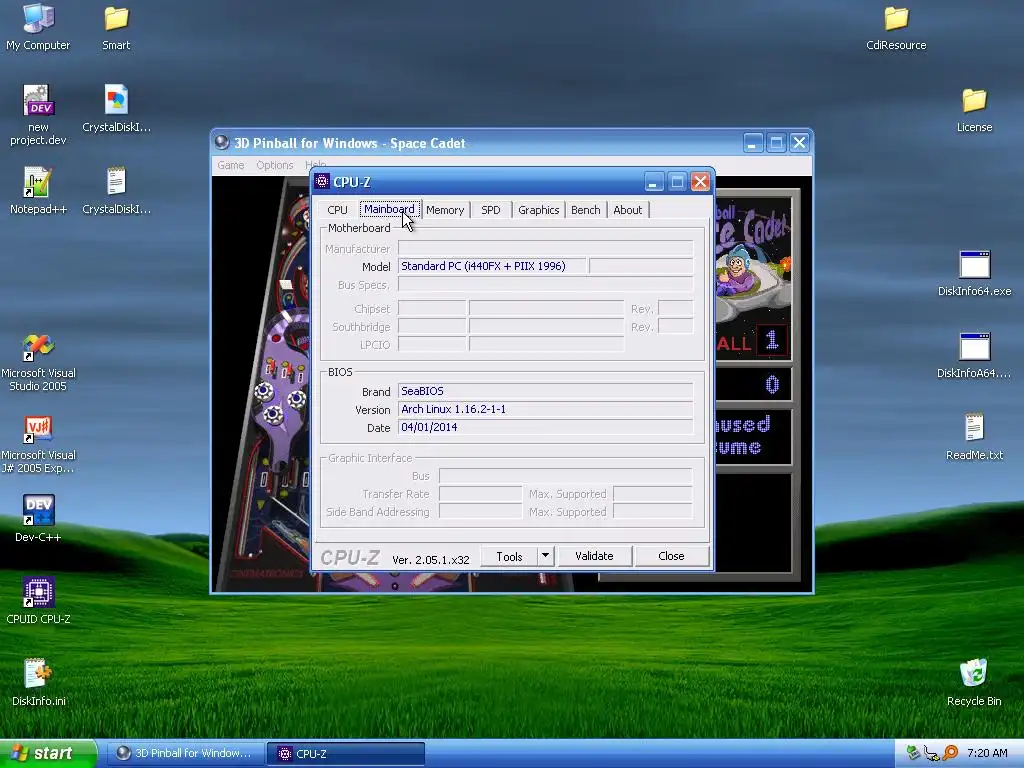The height and width of the screenshot is (768, 1024).
Task: Click the Close button in CPU-Z
Action: [x=671, y=556]
